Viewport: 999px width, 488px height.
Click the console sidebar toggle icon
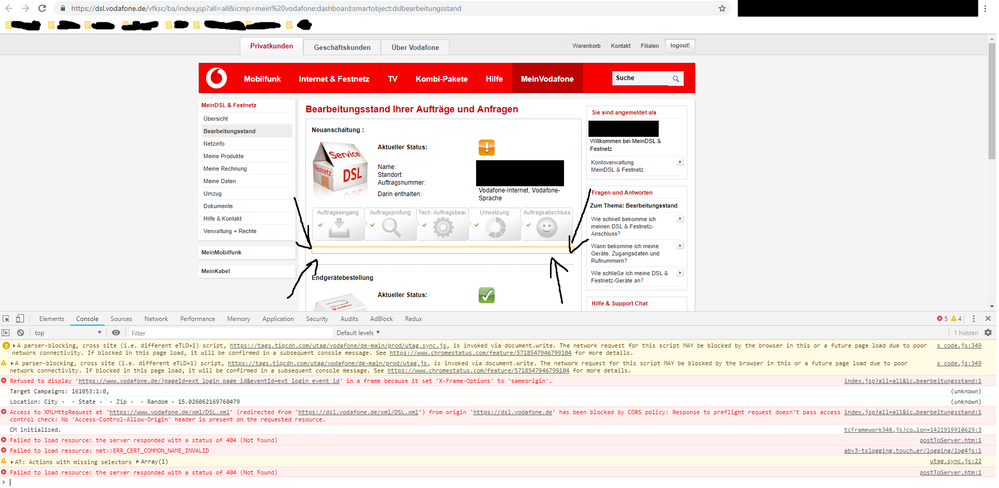click(x=6, y=333)
